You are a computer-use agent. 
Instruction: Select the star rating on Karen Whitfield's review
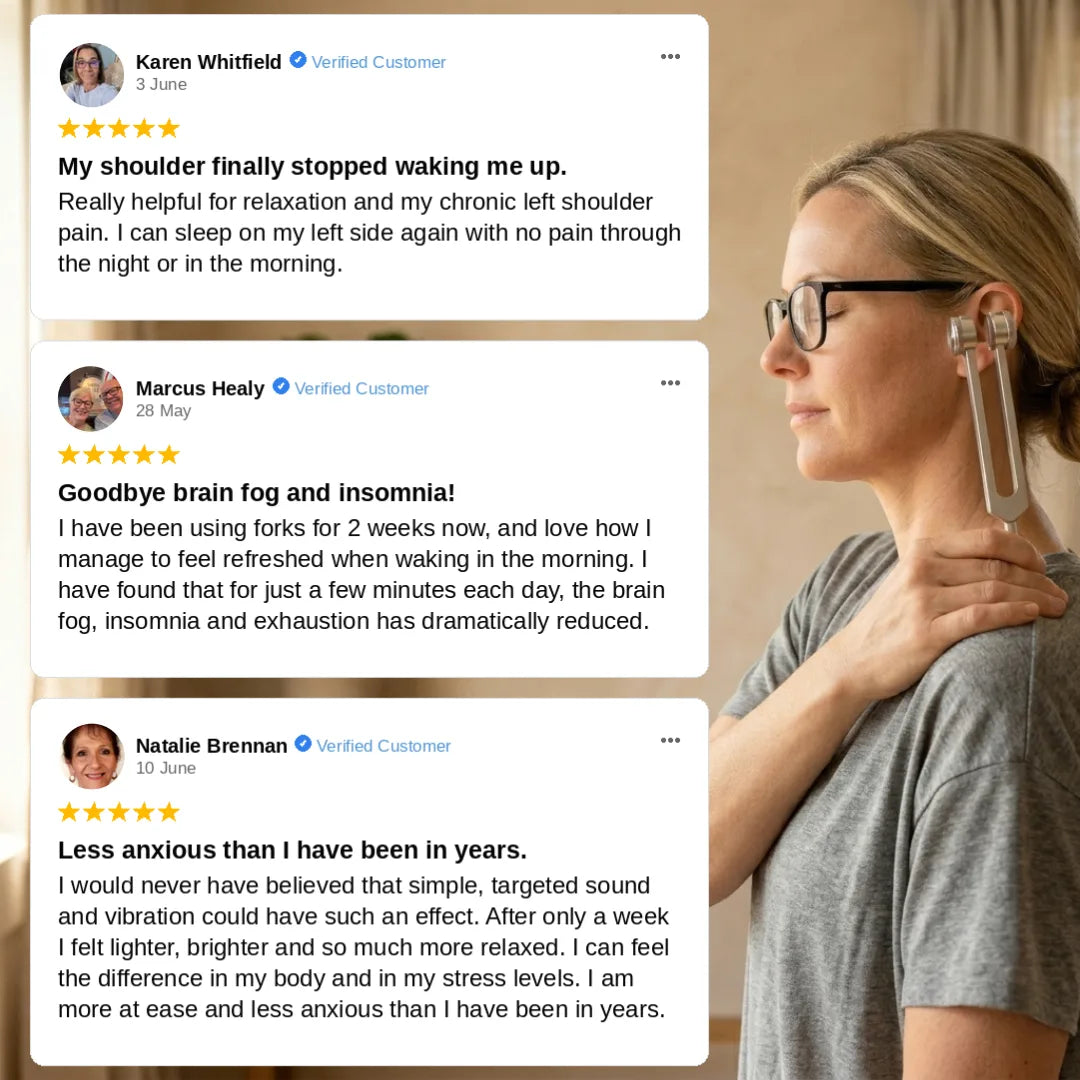point(118,128)
